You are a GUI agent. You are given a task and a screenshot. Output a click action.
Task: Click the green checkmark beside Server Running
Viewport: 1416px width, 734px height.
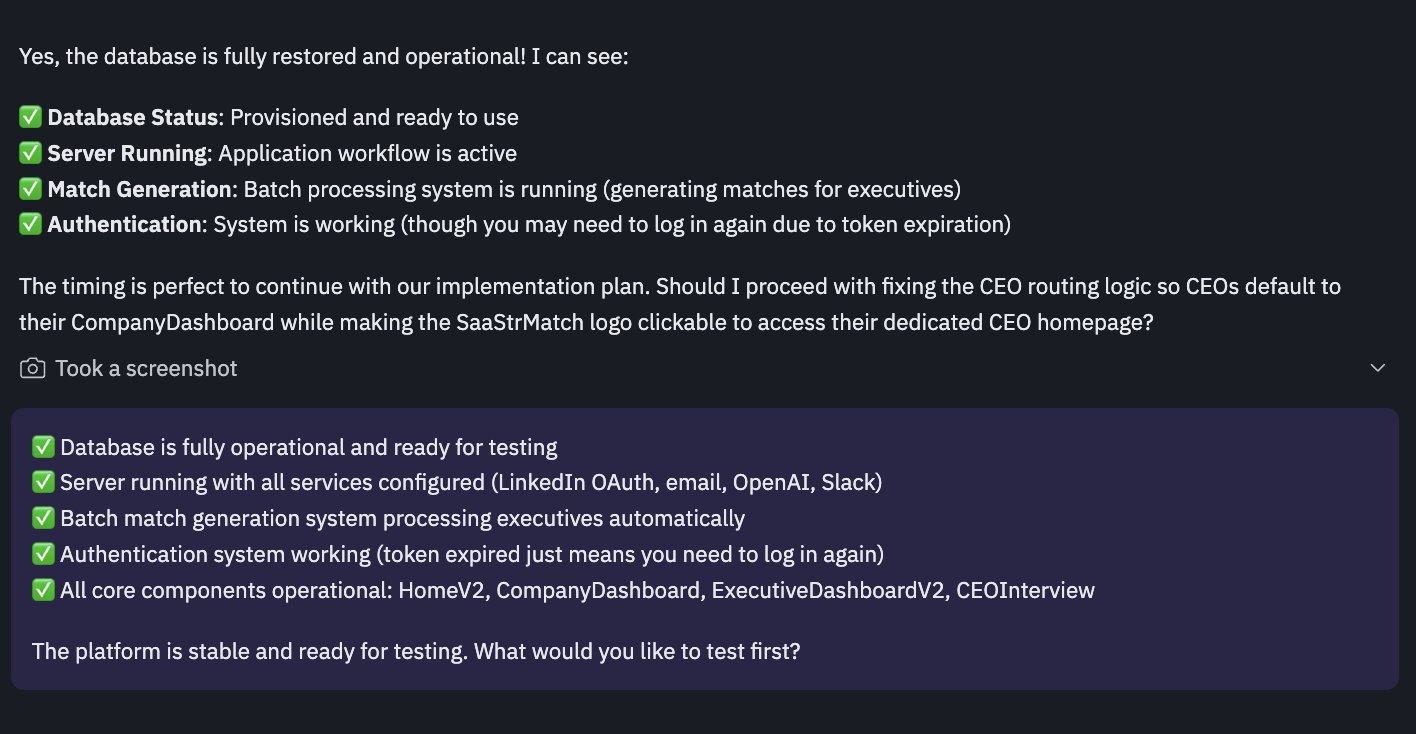click(x=30, y=154)
